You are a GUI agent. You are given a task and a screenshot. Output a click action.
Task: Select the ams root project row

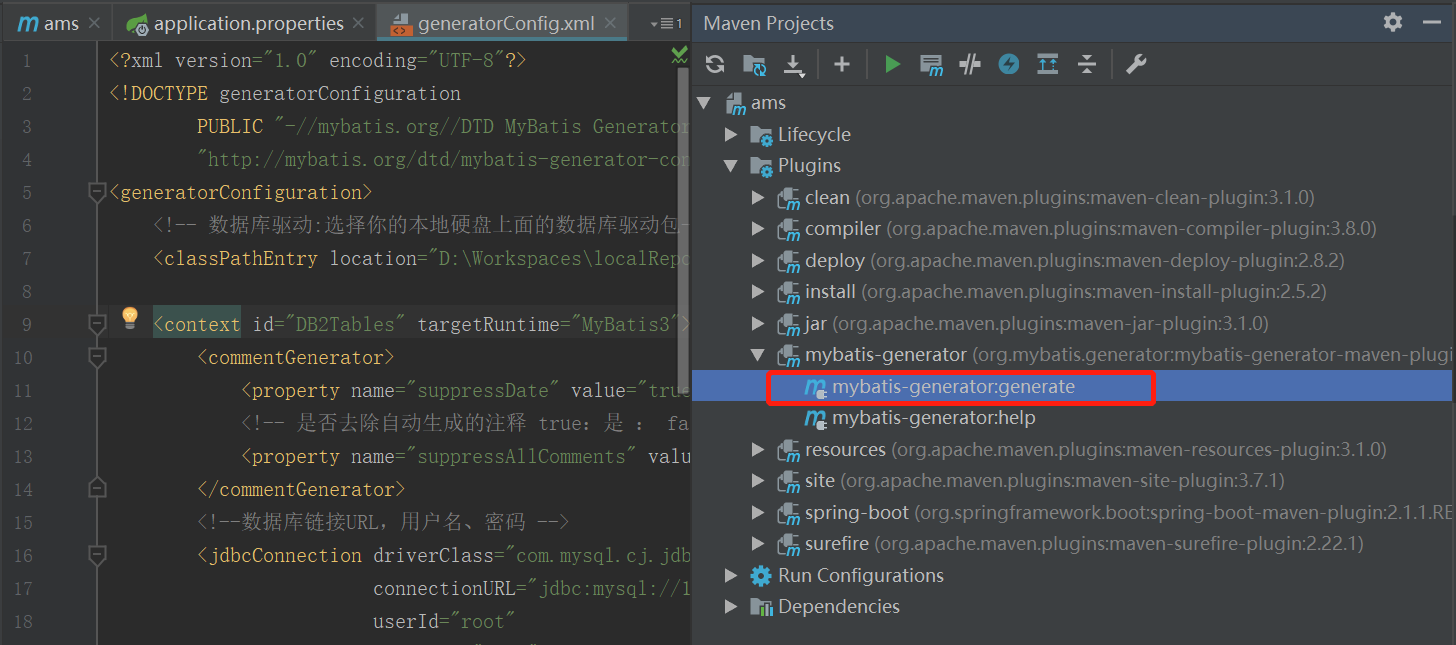point(1073,102)
